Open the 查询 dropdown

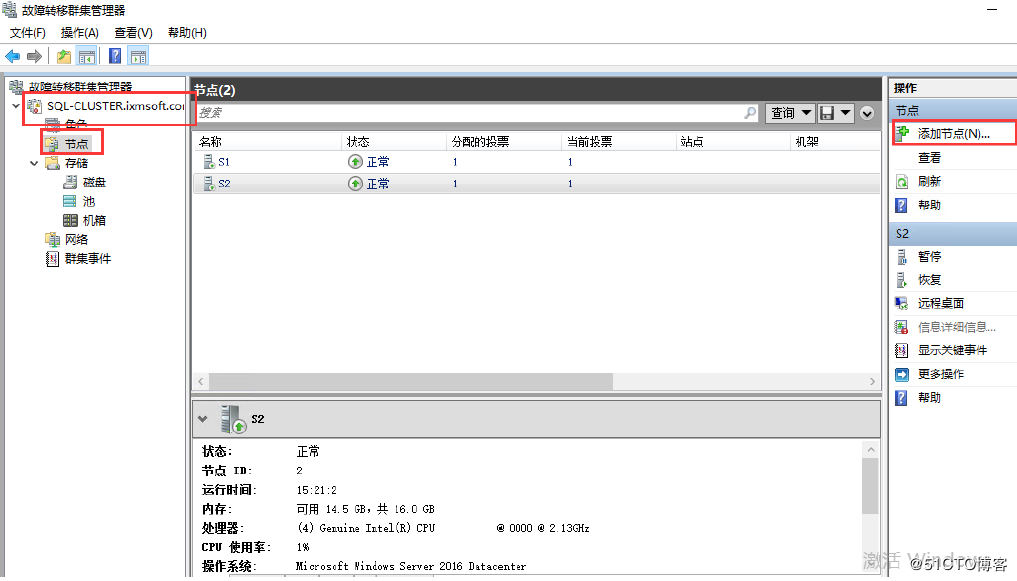pos(790,113)
